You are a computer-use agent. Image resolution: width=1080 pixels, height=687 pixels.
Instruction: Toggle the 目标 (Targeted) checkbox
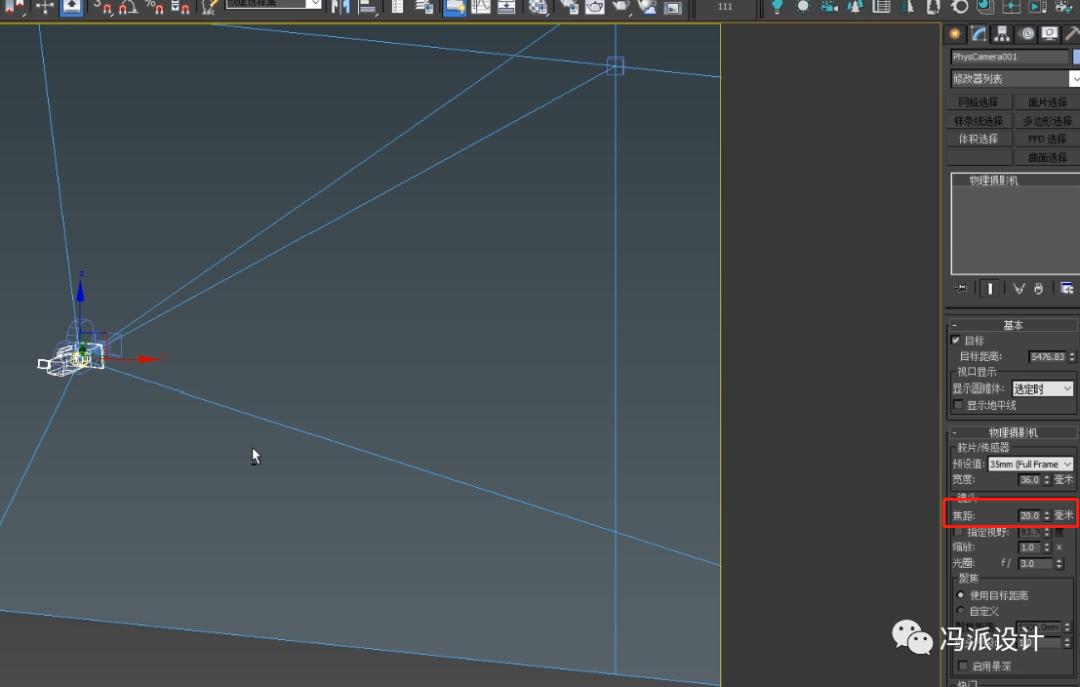point(956,341)
